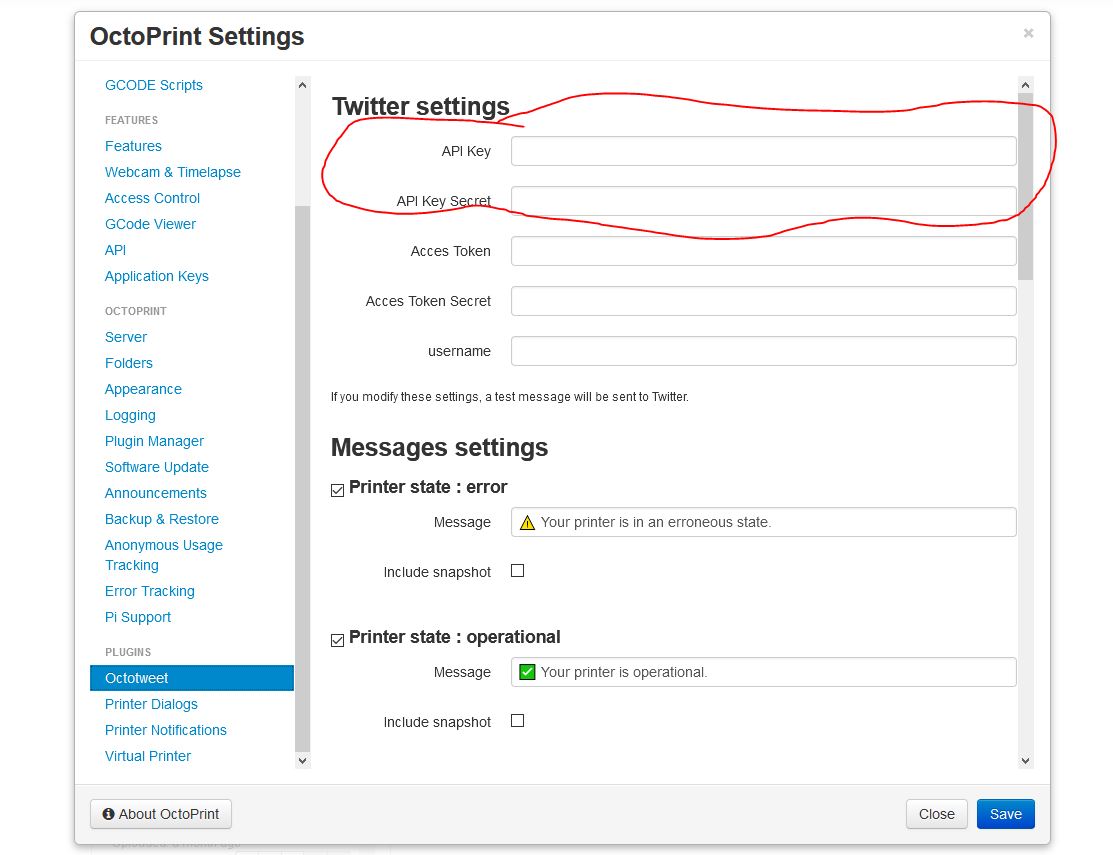Click the settings content vertical scrollbar thumb
This screenshot has height=855, width=1113.
point(1025,185)
